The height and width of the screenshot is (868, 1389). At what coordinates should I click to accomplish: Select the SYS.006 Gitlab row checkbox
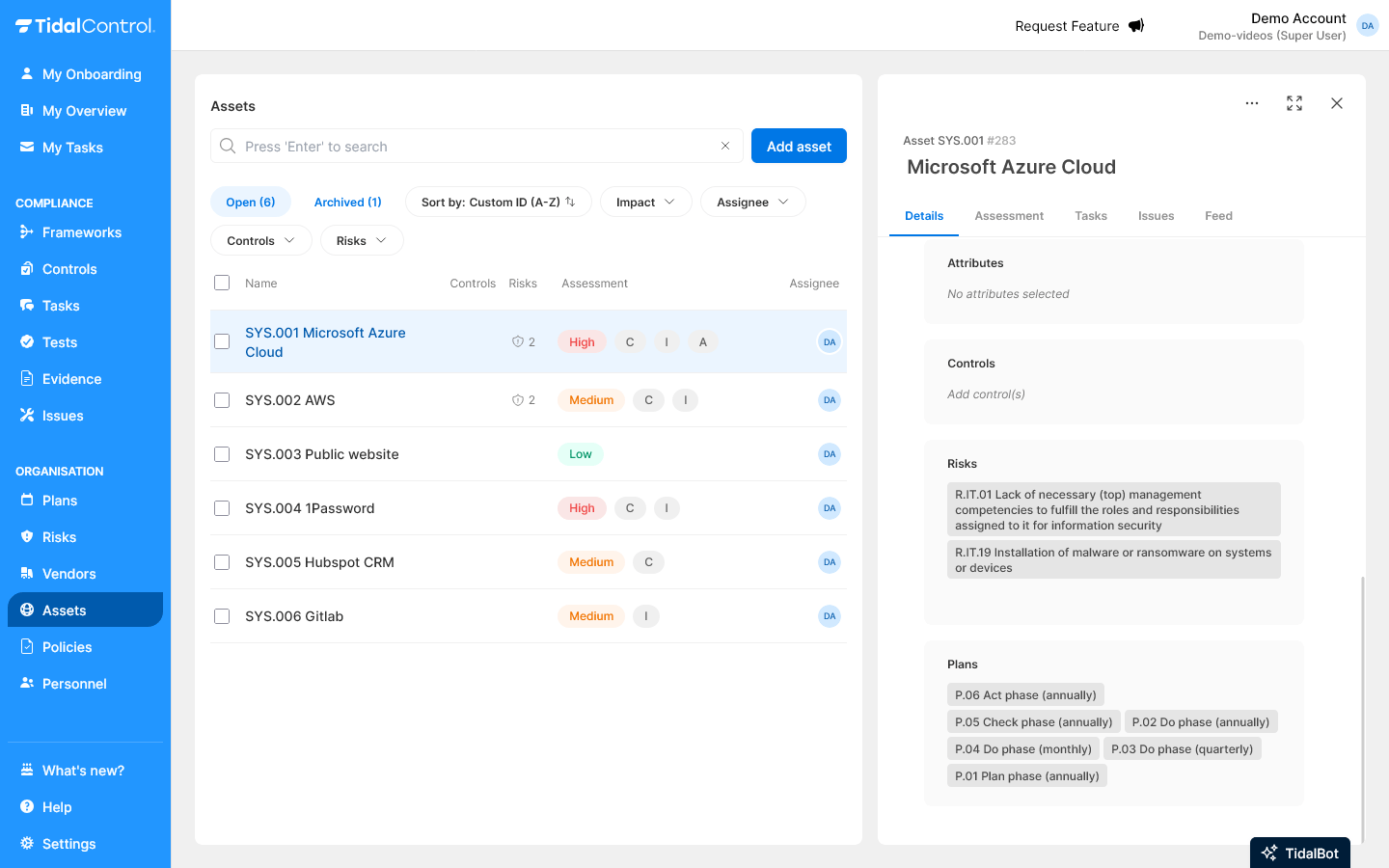coord(222,616)
